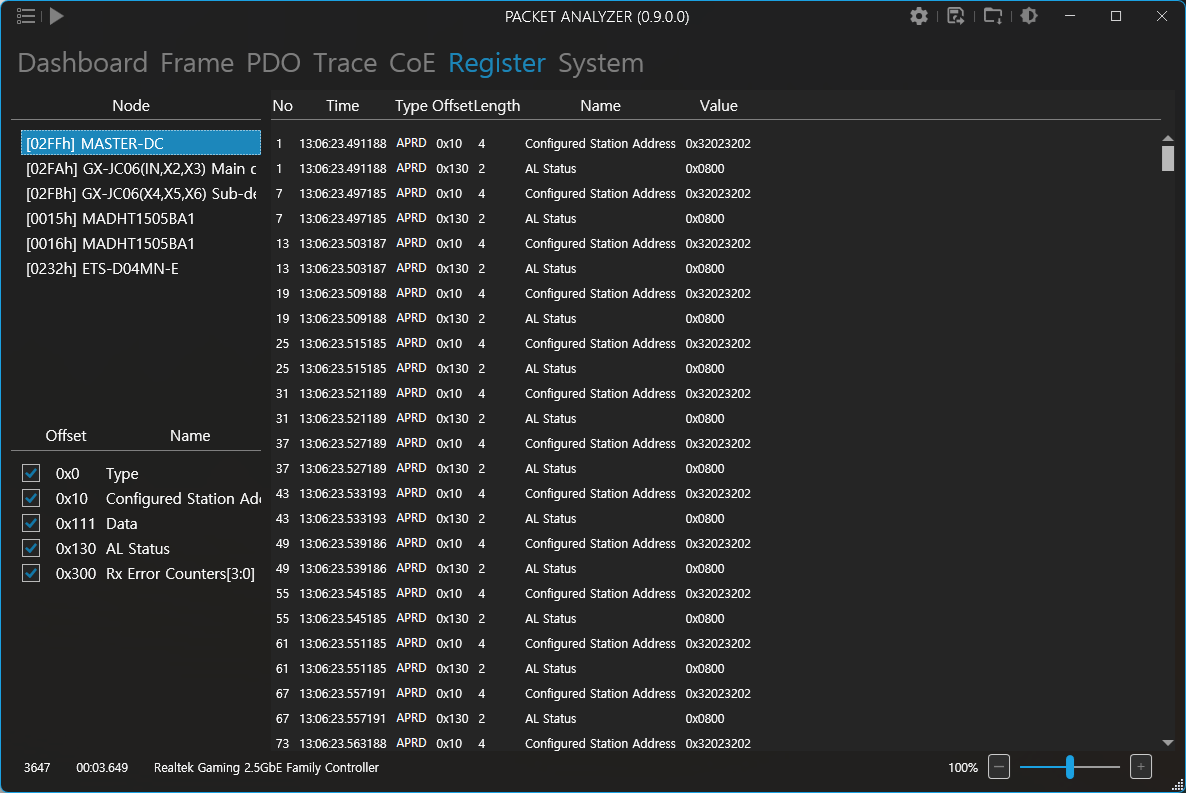This screenshot has width=1186, height=793.
Task: Open the list menu icon in title bar
Action: click(x=27, y=16)
